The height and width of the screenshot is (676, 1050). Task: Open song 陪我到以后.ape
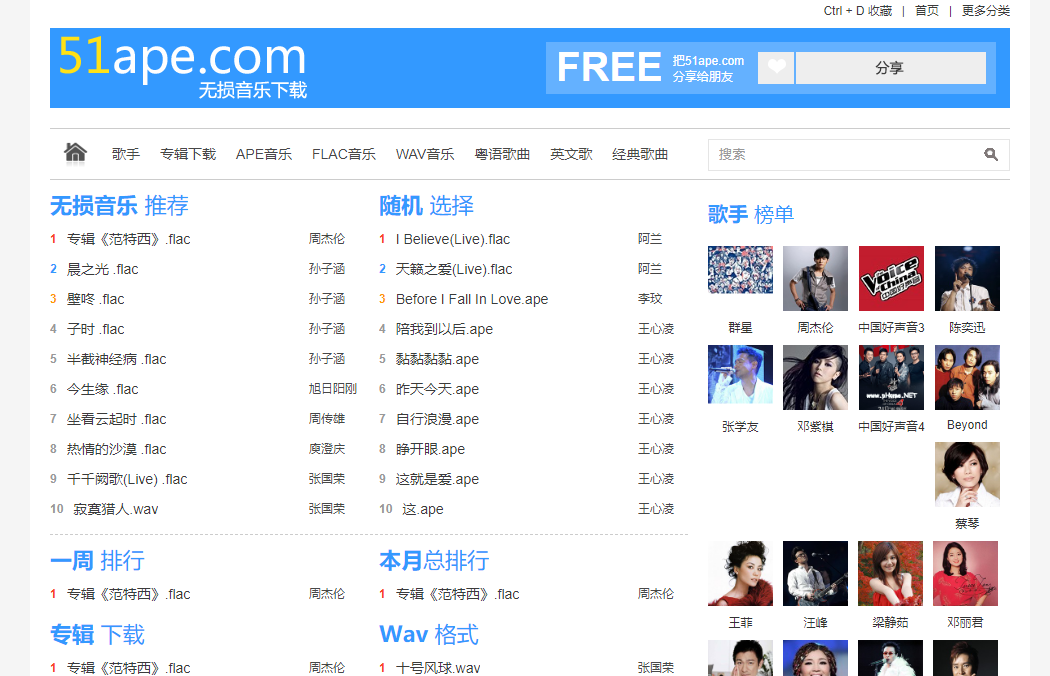click(x=444, y=330)
